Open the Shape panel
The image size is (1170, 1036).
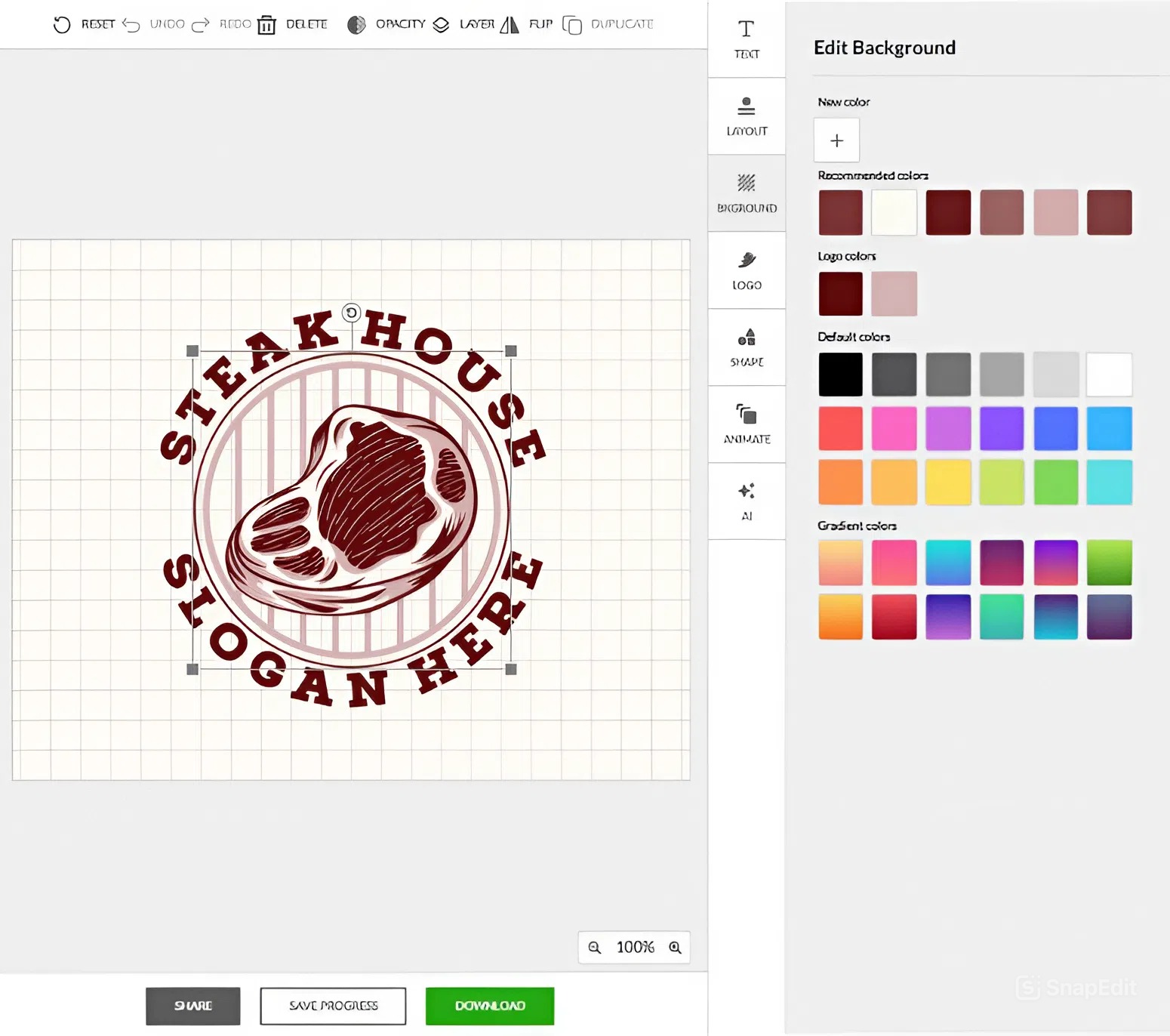tap(747, 347)
